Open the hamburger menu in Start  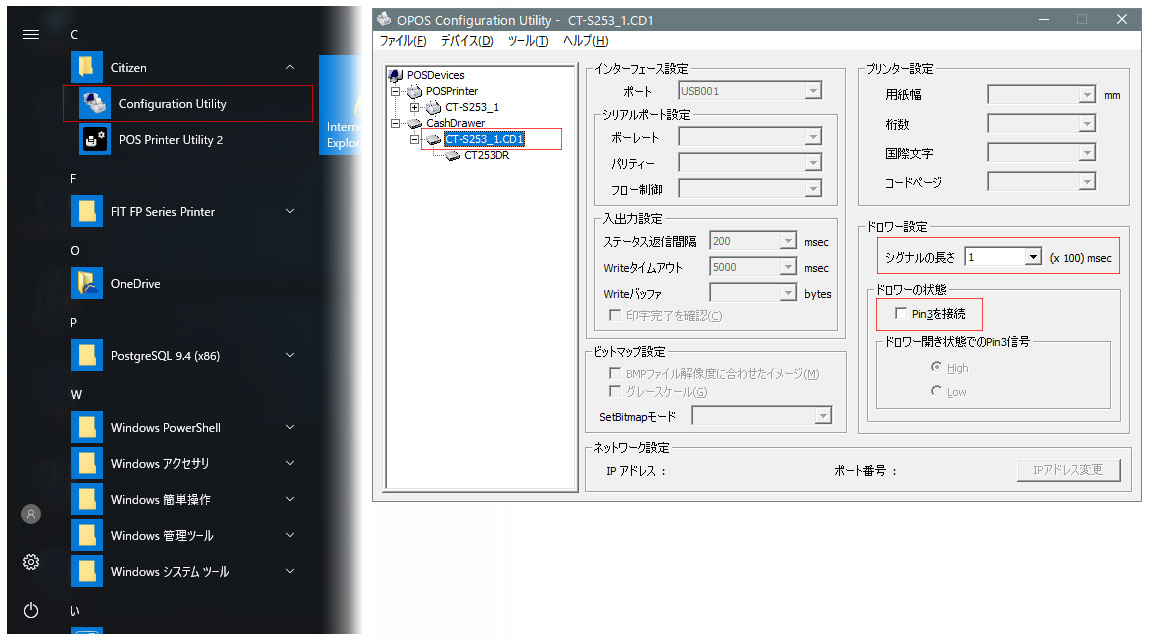tap(31, 34)
